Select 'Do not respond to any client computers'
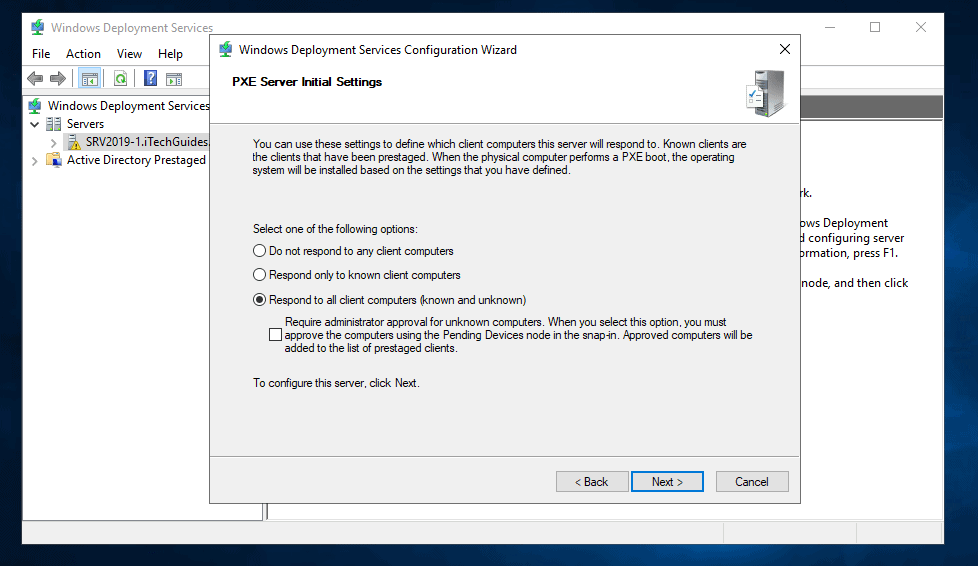Viewport: 978px width, 566px height. click(260, 251)
